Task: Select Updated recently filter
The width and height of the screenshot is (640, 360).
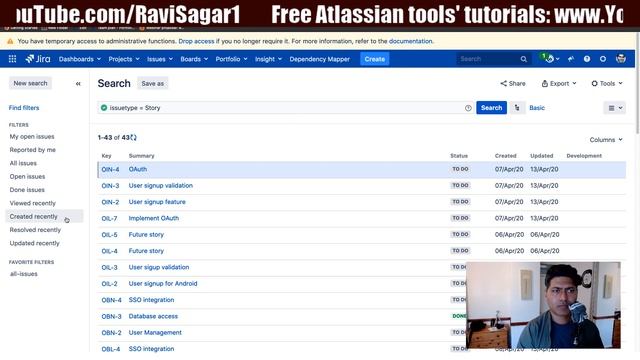Action: pyautogui.click(x=34, y=243)
